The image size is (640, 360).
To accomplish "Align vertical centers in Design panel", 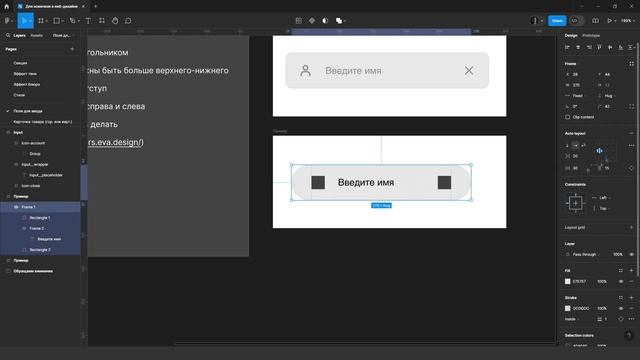I will pyautogui.click(x=610, y=47).
